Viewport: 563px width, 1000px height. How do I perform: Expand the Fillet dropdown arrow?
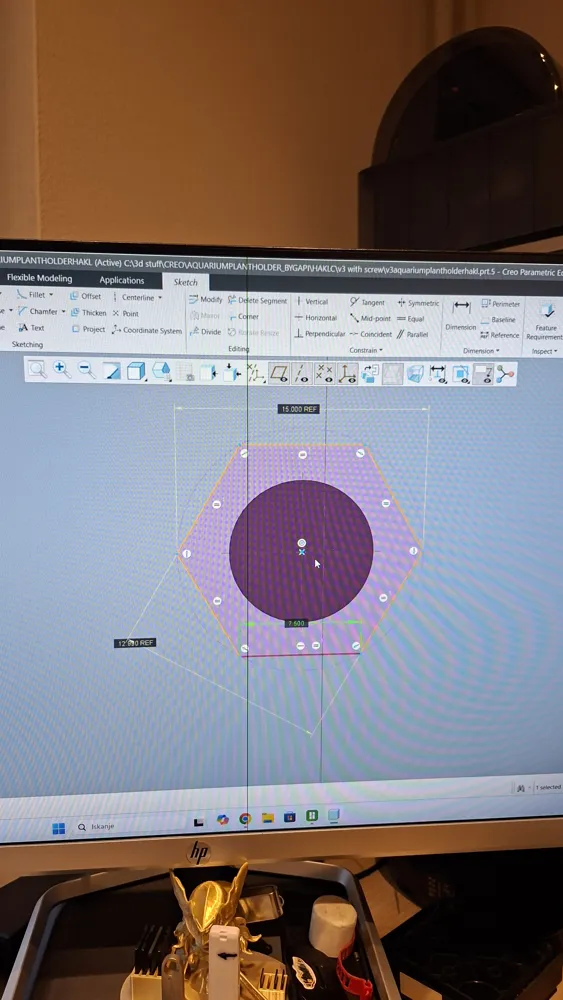click(51, 295)
